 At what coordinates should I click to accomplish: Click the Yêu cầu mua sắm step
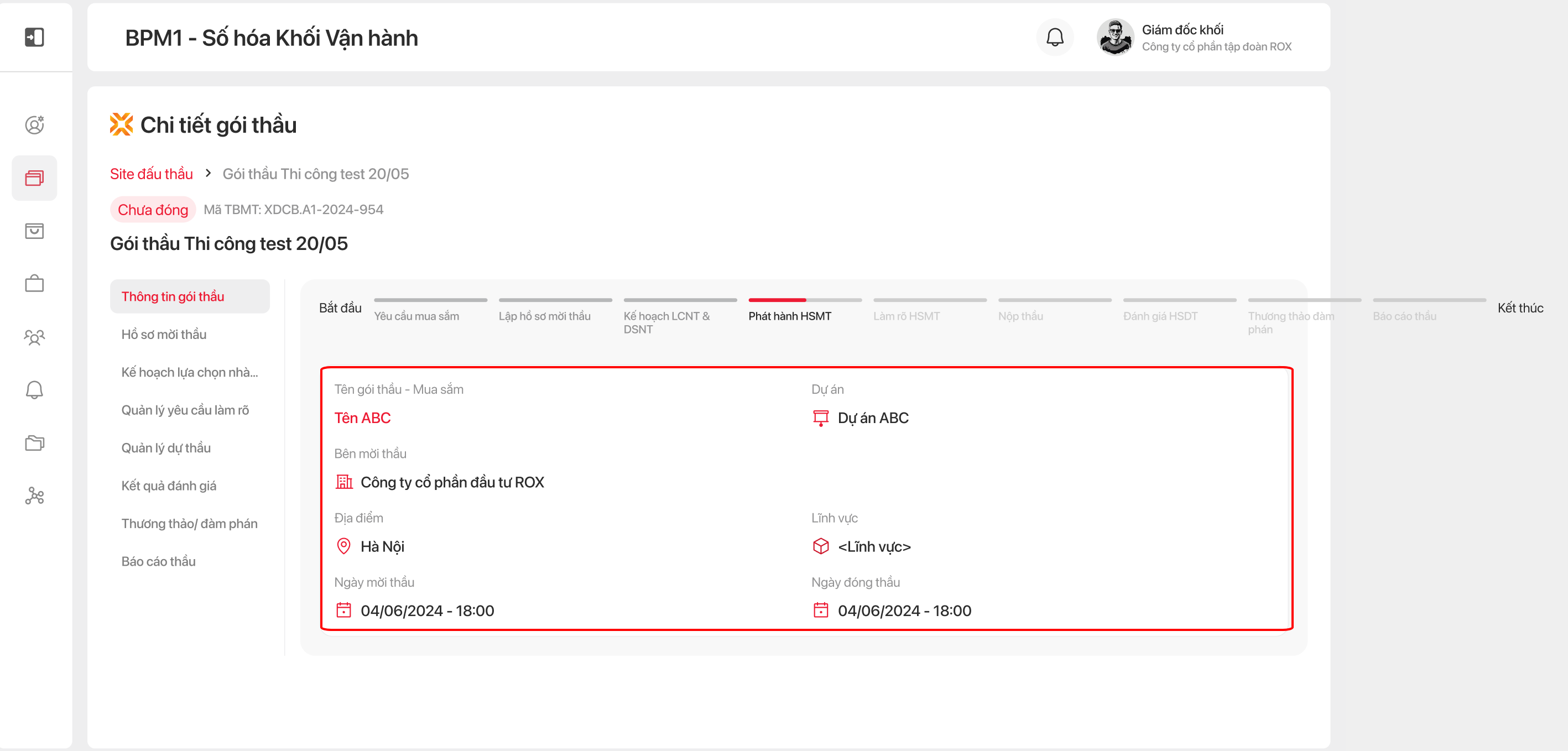pyautogui.click(x=416, y=316)
